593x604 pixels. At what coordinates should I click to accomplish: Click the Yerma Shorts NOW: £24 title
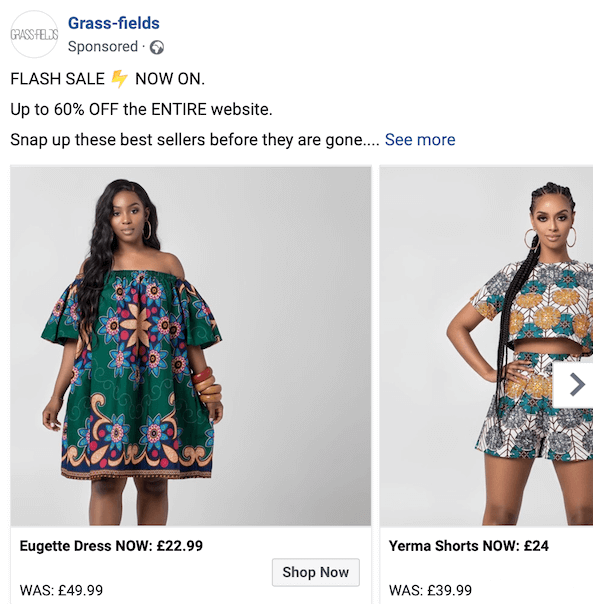coord(469,546)
